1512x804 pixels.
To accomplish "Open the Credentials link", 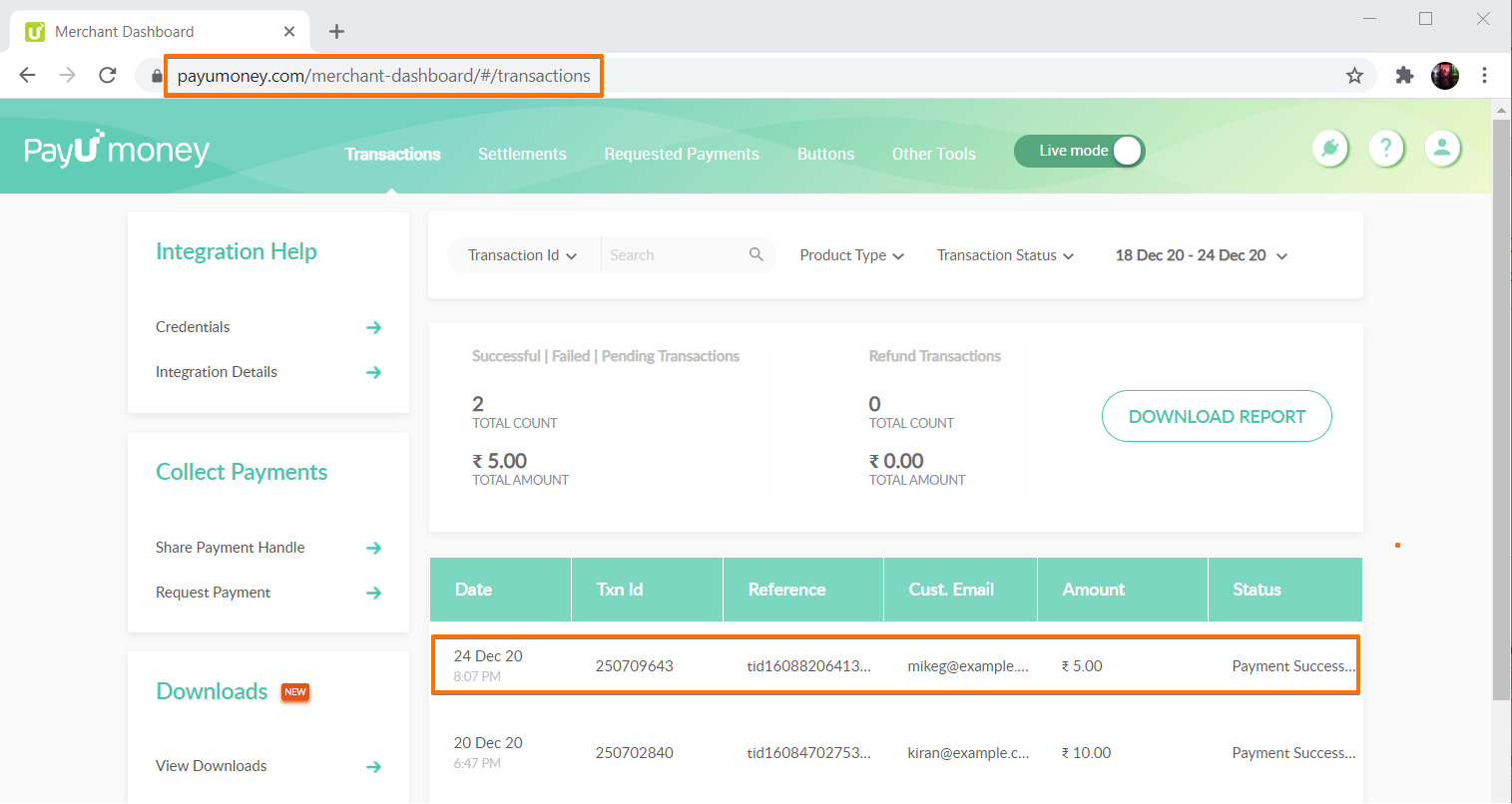I will (x=193, y=327).
